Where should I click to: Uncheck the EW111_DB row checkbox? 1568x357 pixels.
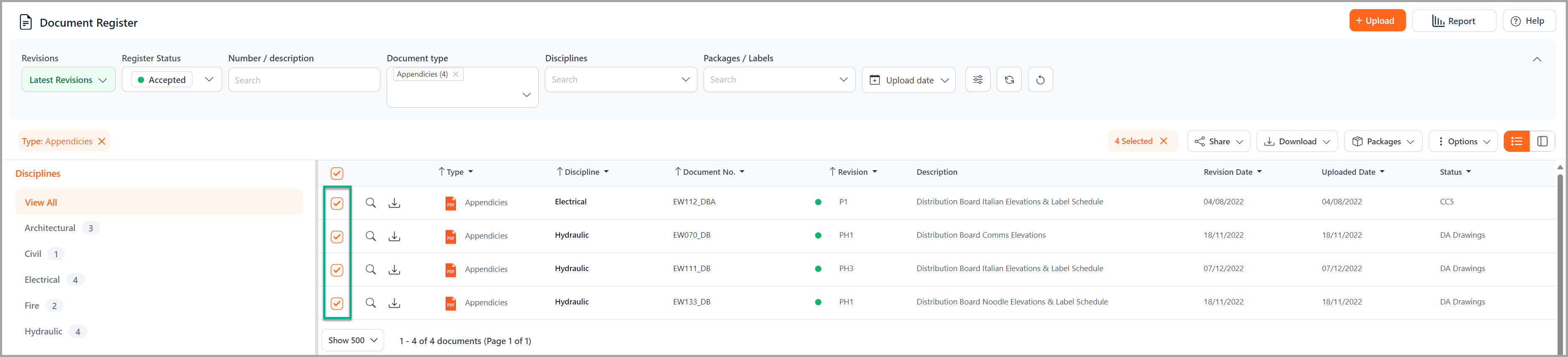point(337,270)
